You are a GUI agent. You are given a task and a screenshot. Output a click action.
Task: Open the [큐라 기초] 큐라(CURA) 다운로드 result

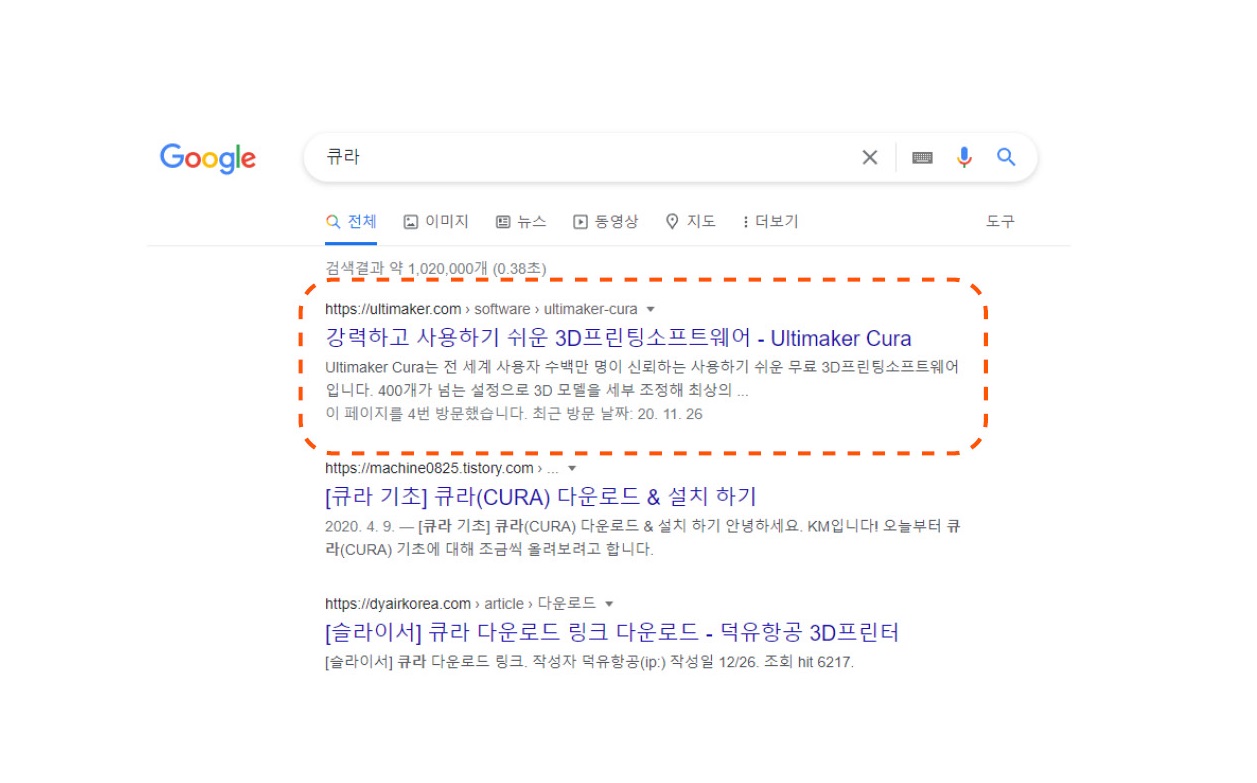click(x=541, y=496)
